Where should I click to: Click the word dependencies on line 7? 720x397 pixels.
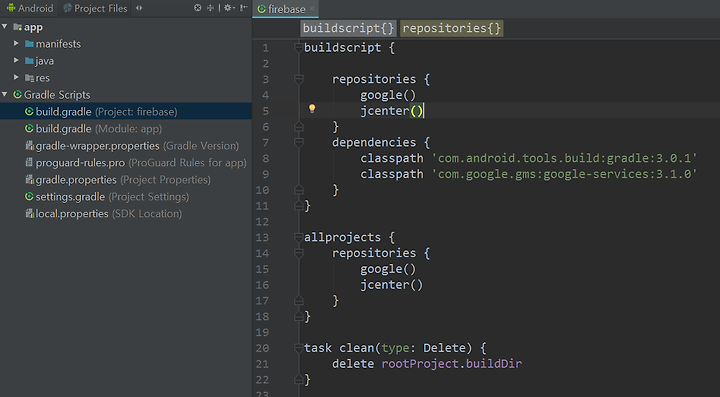coord(374,143)
